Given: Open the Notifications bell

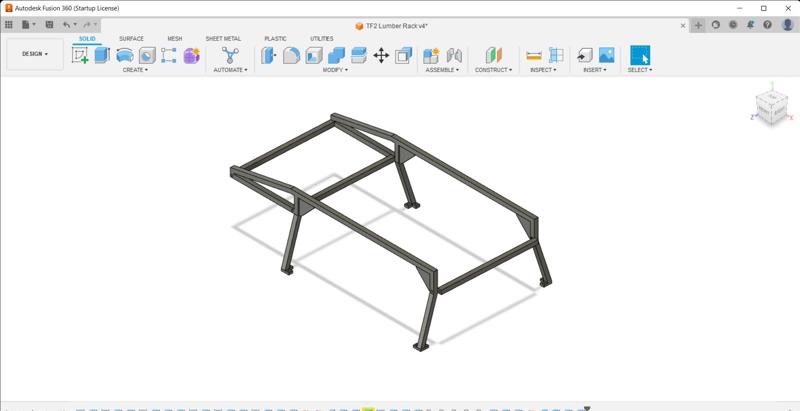Looking at the screenshot, I should click(x=751, y=24).
